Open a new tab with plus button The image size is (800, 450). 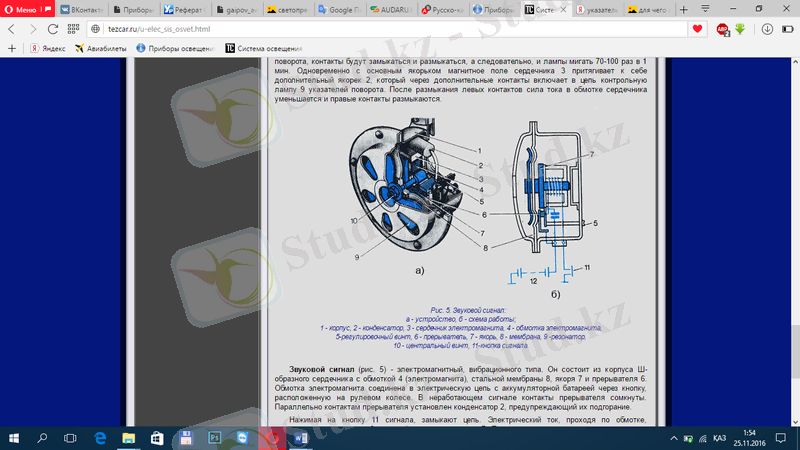(x=684, y=10)
